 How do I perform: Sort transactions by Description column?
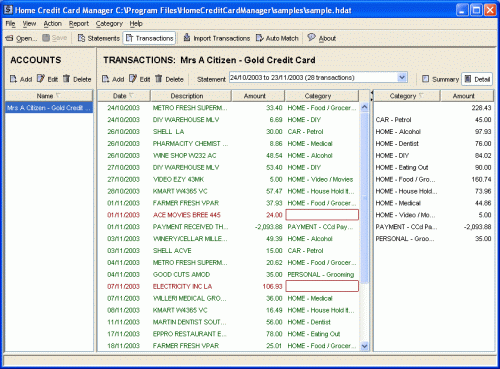point(191,96)
